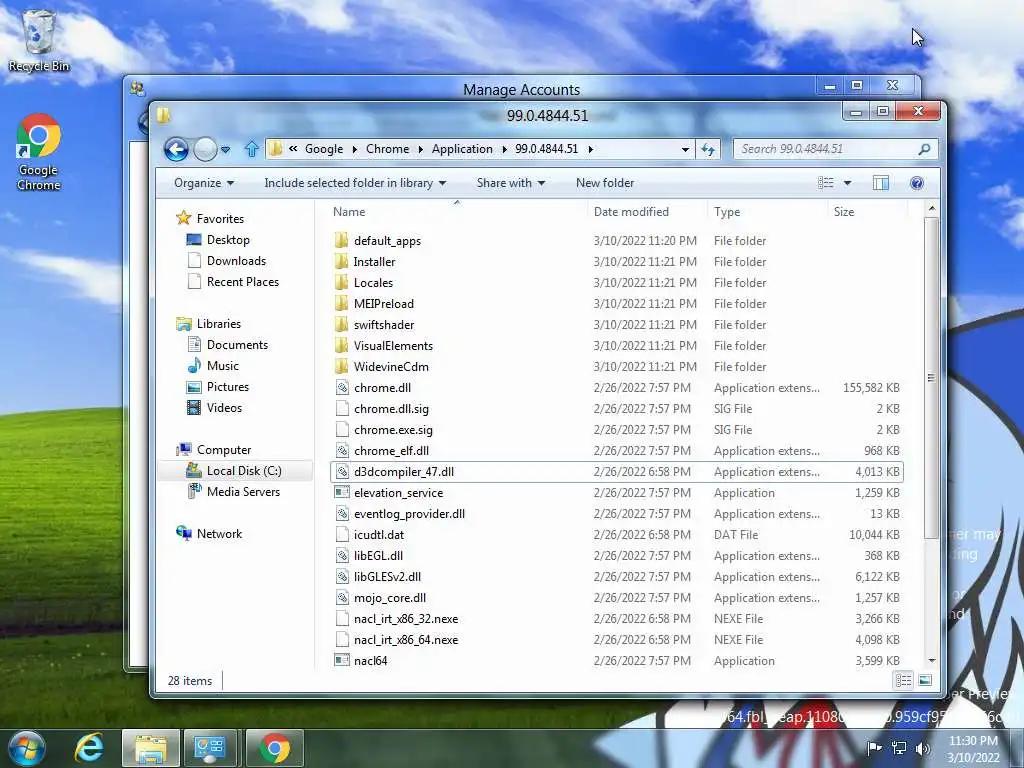Open the view options dropdown arrow
This screenshot has width=1024, height=768.
point(847,183)
